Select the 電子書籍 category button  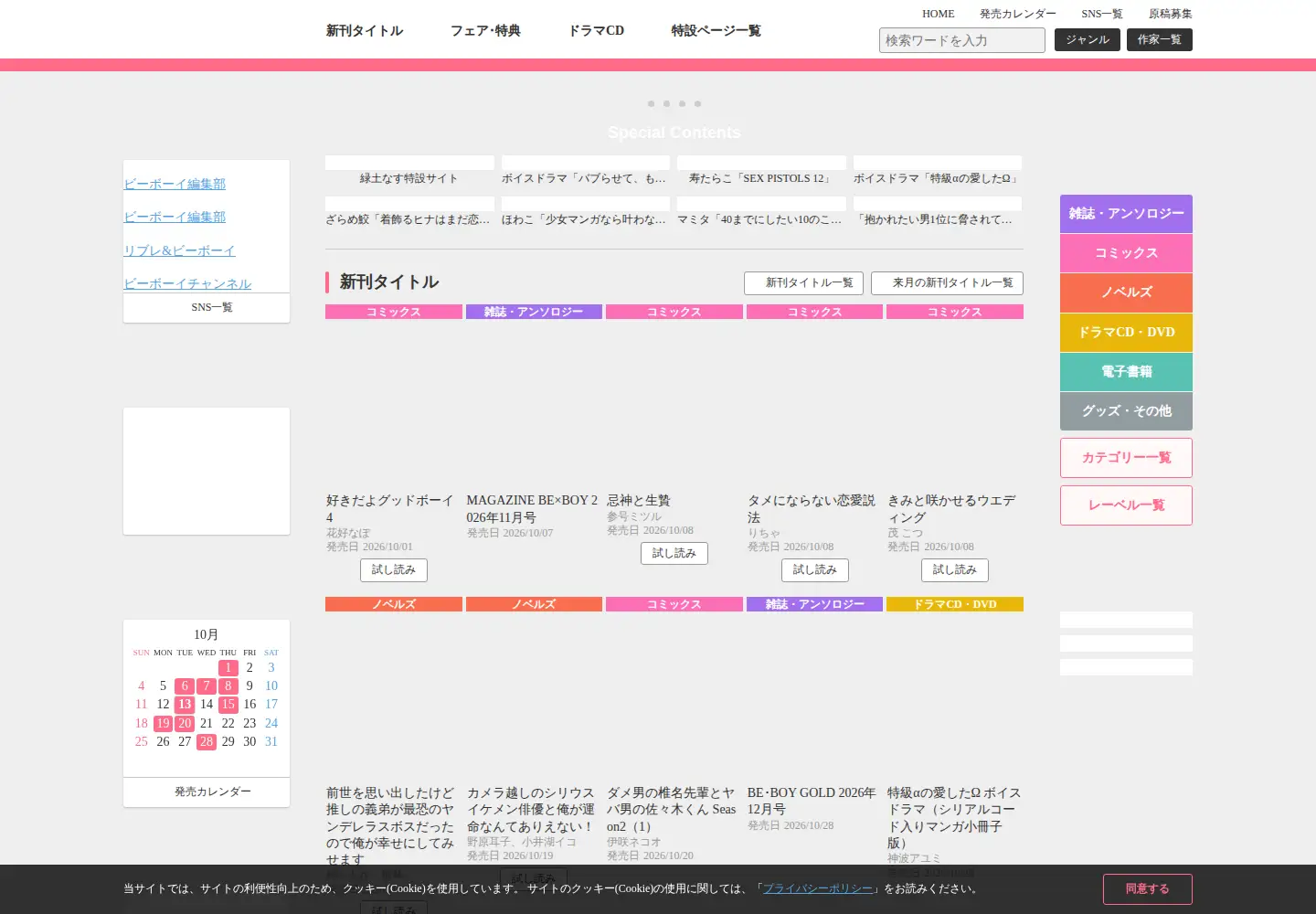(x=1126, y=372)
